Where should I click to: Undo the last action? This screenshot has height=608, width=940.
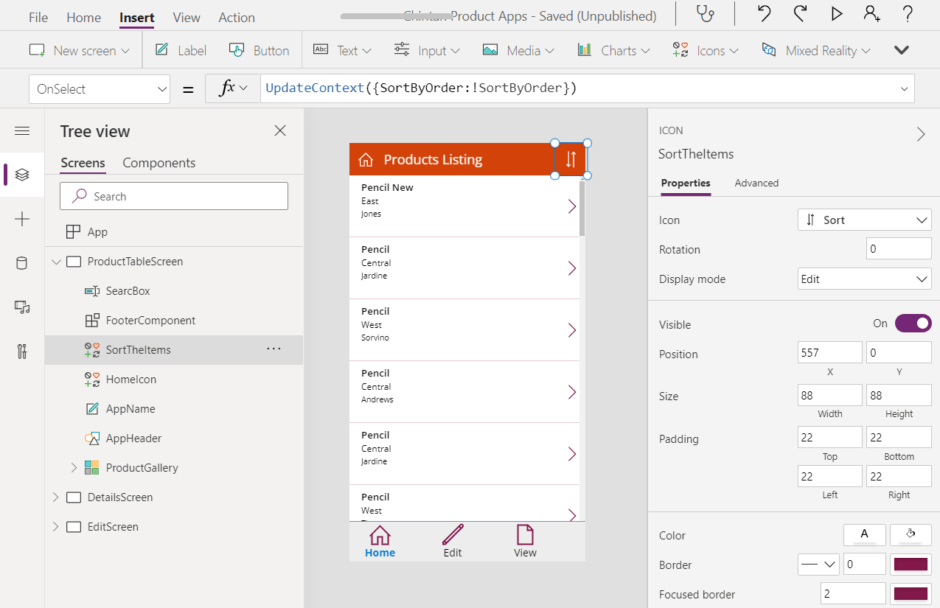pos(763,13)
